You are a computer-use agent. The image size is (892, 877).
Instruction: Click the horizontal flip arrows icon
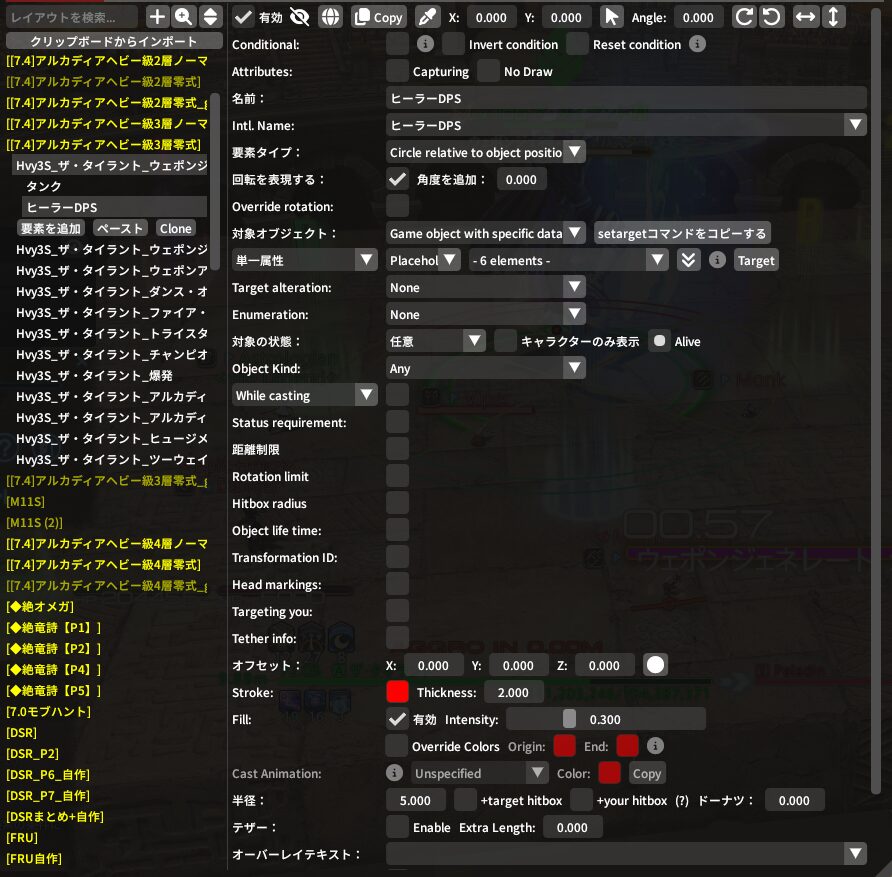point(806,17)
